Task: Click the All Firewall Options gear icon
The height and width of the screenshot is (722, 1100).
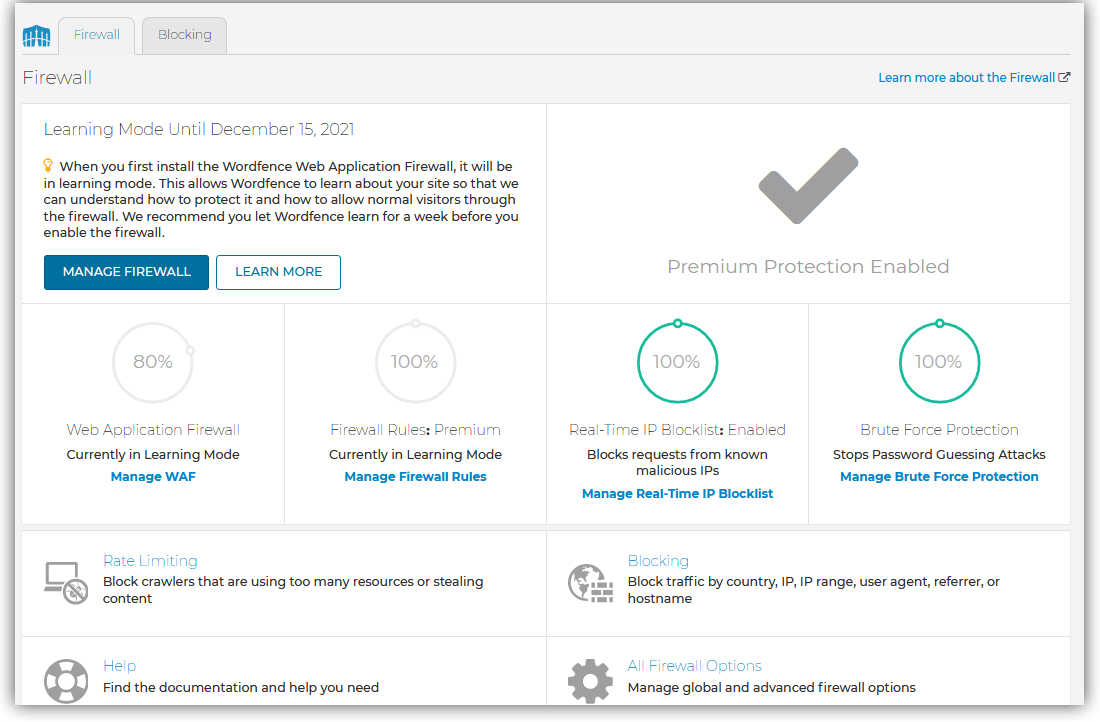Action: pyautogui.click(x=590, y=681)
